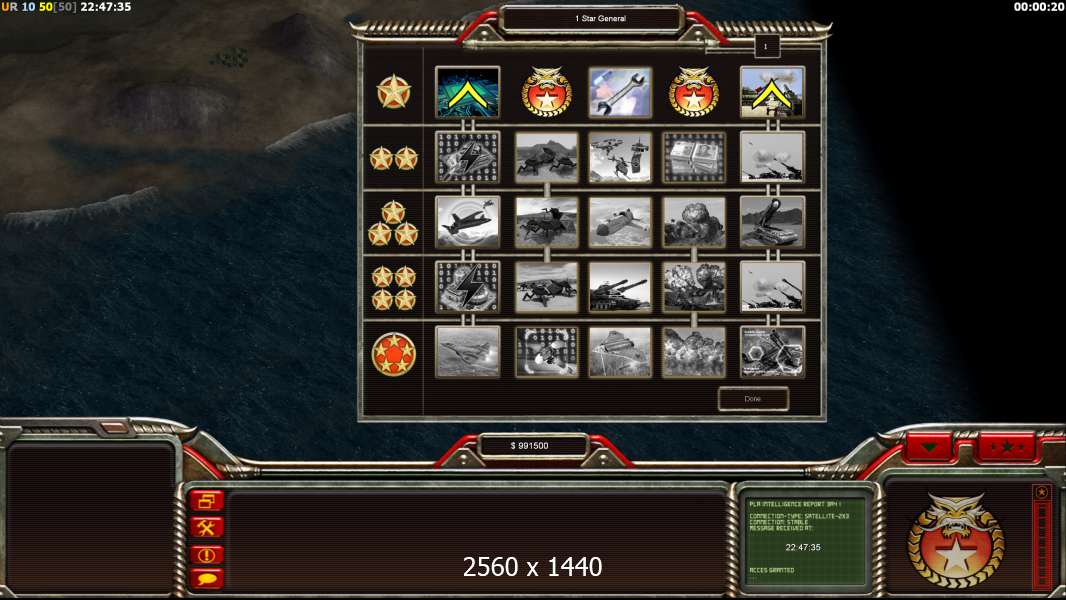1066x600 pixels.
Task: Select the helicopter drones power icon
Action: pos(619,158)
